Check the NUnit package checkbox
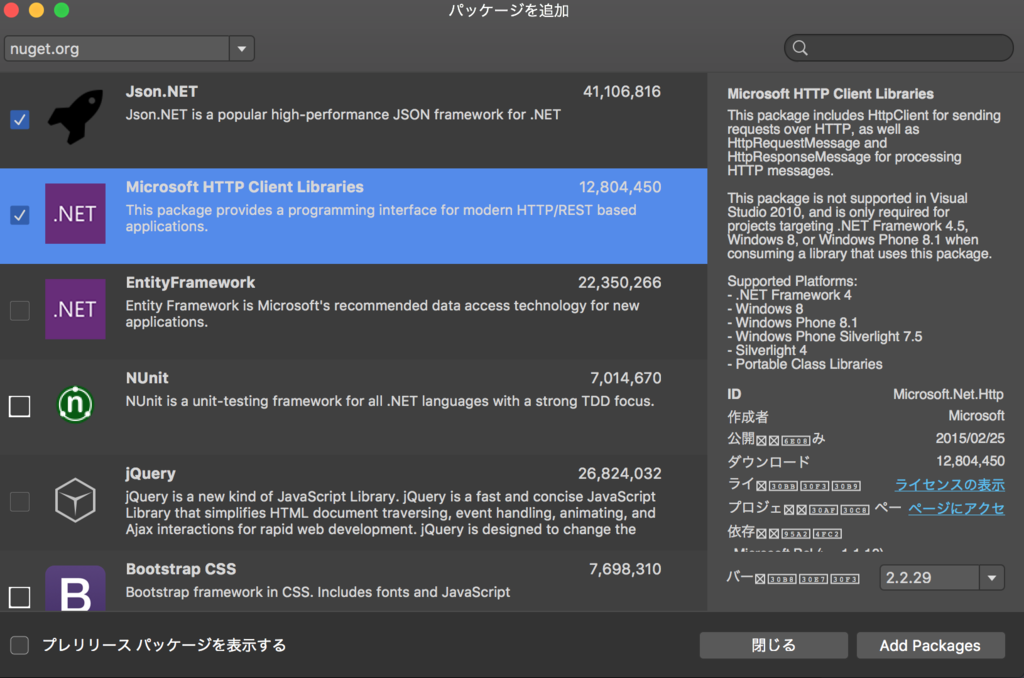Viewport: 1024px width, 678px height. point(20,406)
